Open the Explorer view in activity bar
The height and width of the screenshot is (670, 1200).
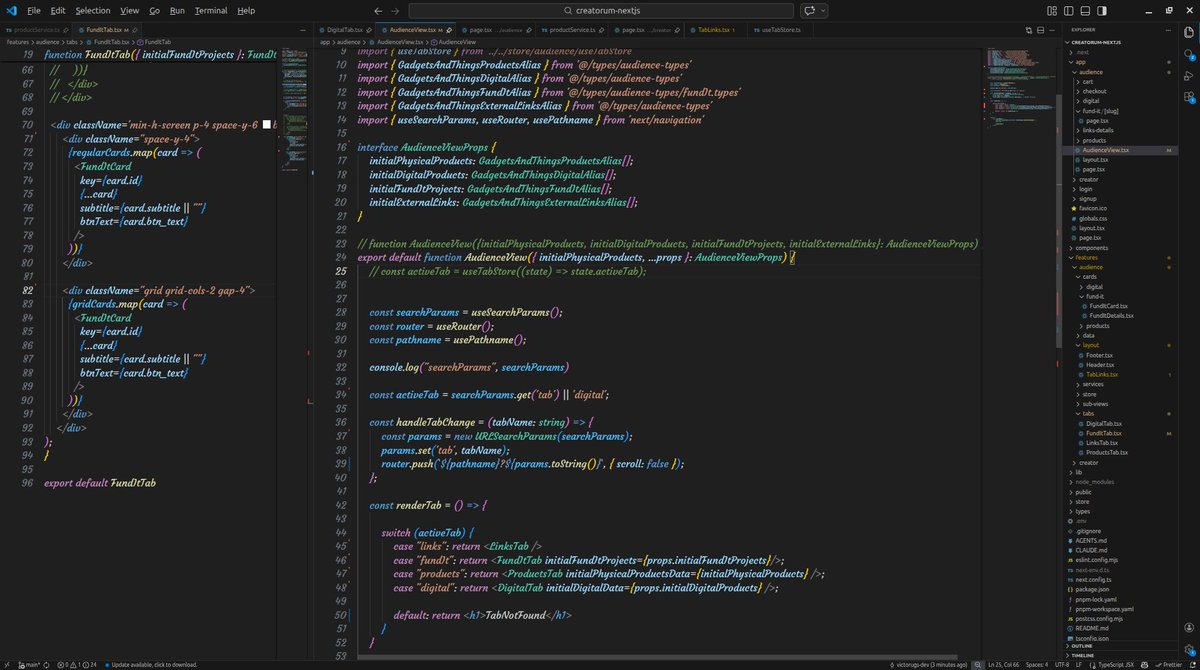(x=1189, y=32)
